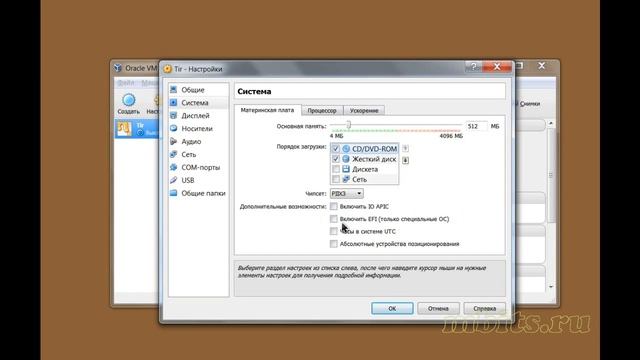The image size is (640, 360).
Task: Click the Носители section icon
Action: pyautogui.click(x=174, y=128)
